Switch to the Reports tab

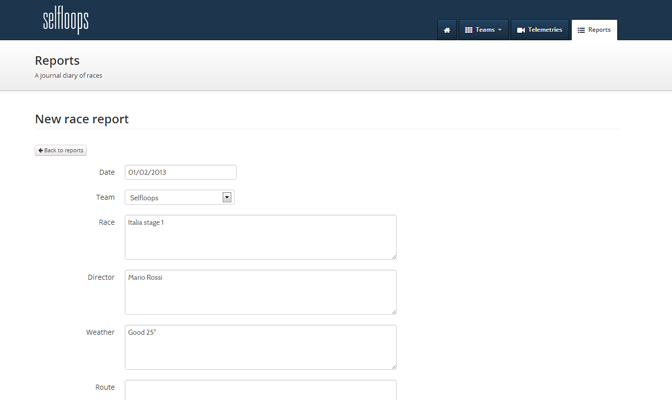coord(594,30)
